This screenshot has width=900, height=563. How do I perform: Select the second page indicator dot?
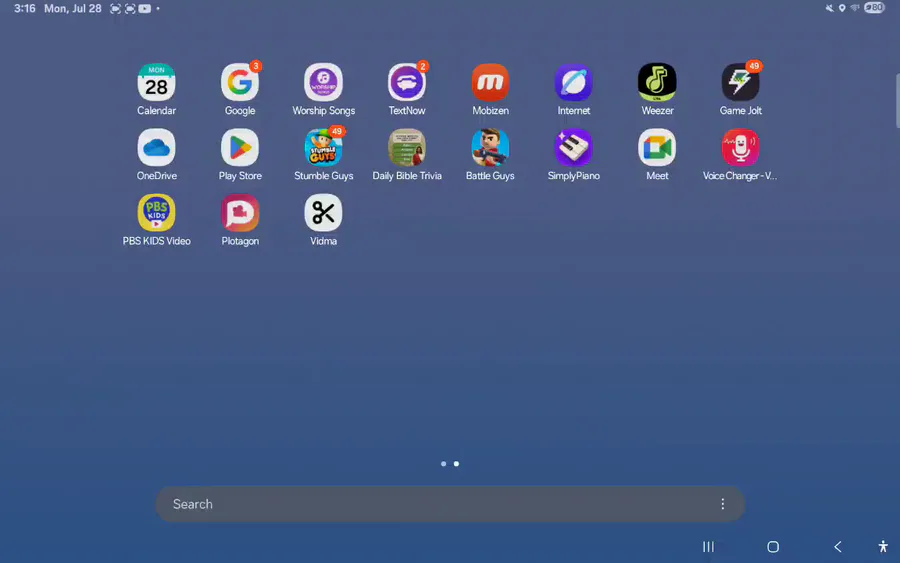tap(456, 464)
